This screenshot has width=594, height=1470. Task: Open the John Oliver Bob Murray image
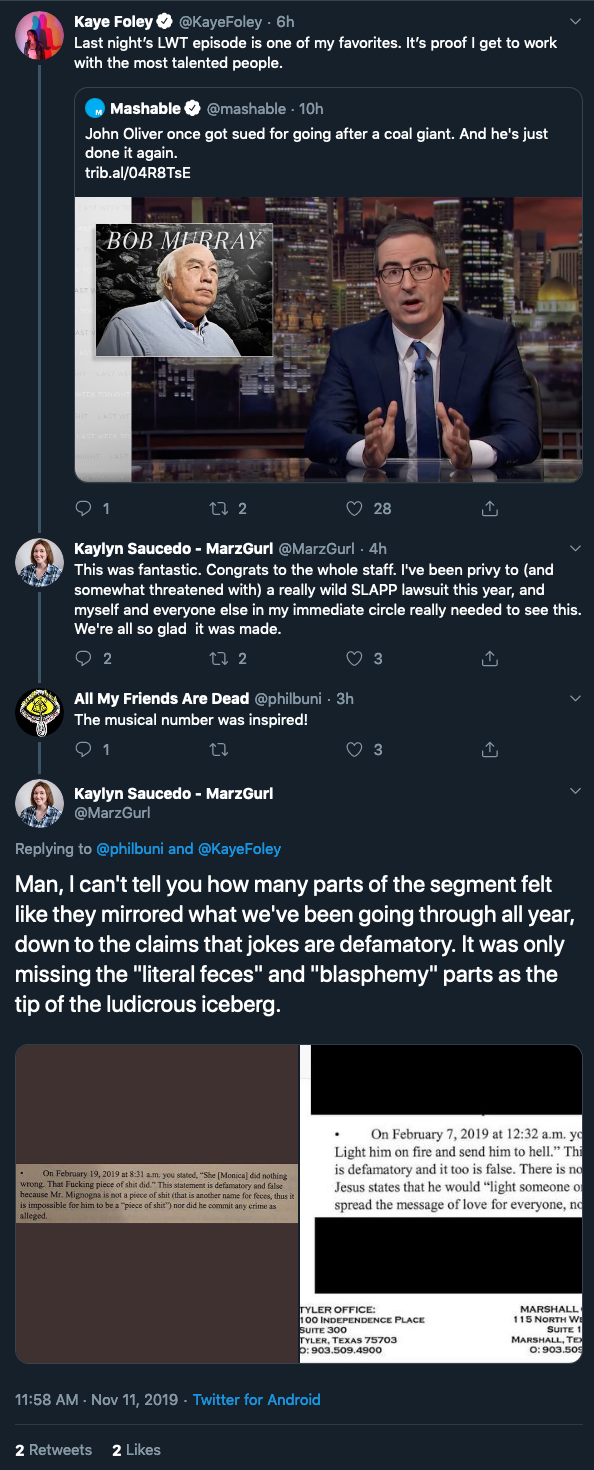(329, 339)
